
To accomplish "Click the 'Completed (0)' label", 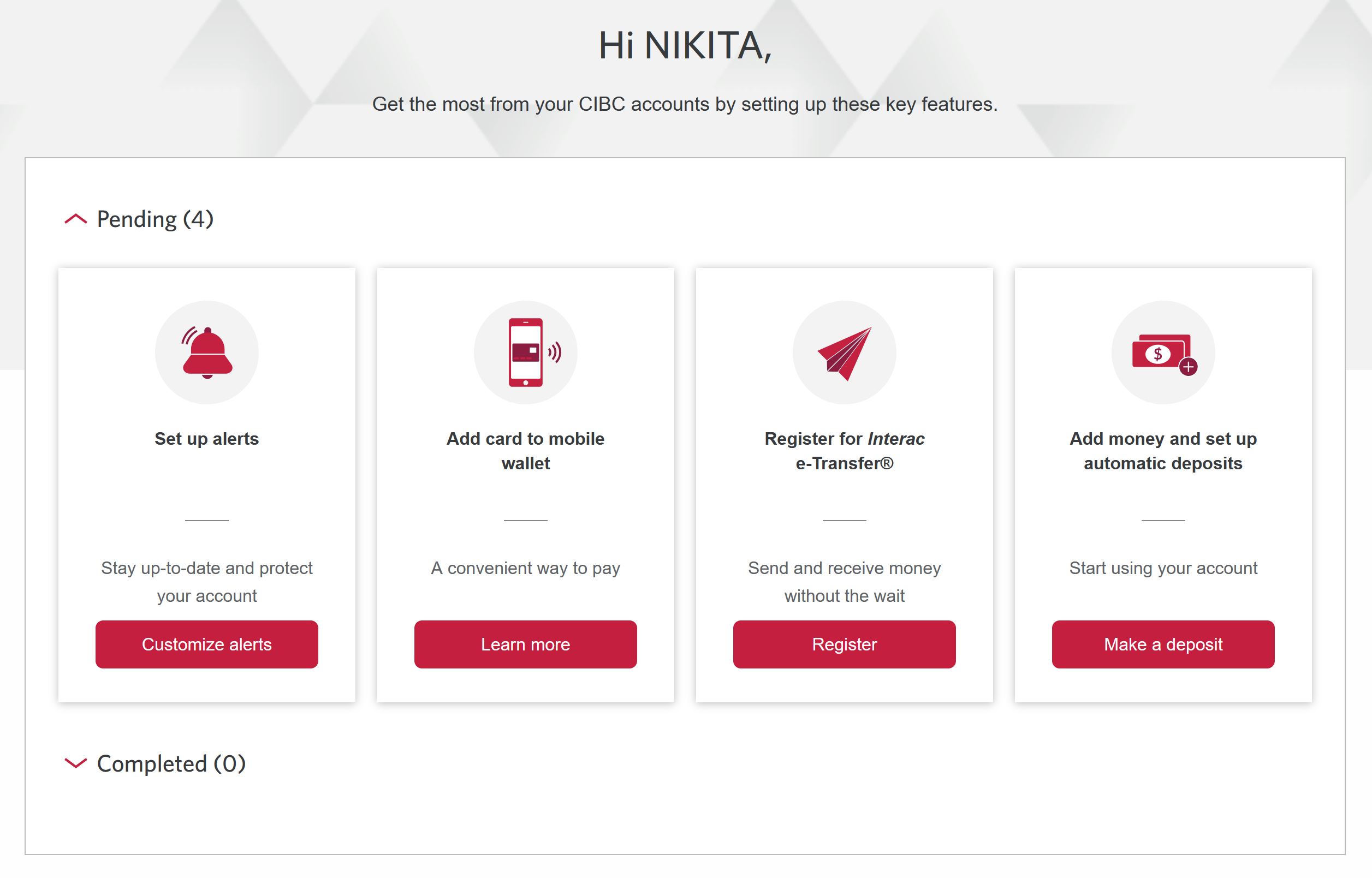I will (171, 764).
